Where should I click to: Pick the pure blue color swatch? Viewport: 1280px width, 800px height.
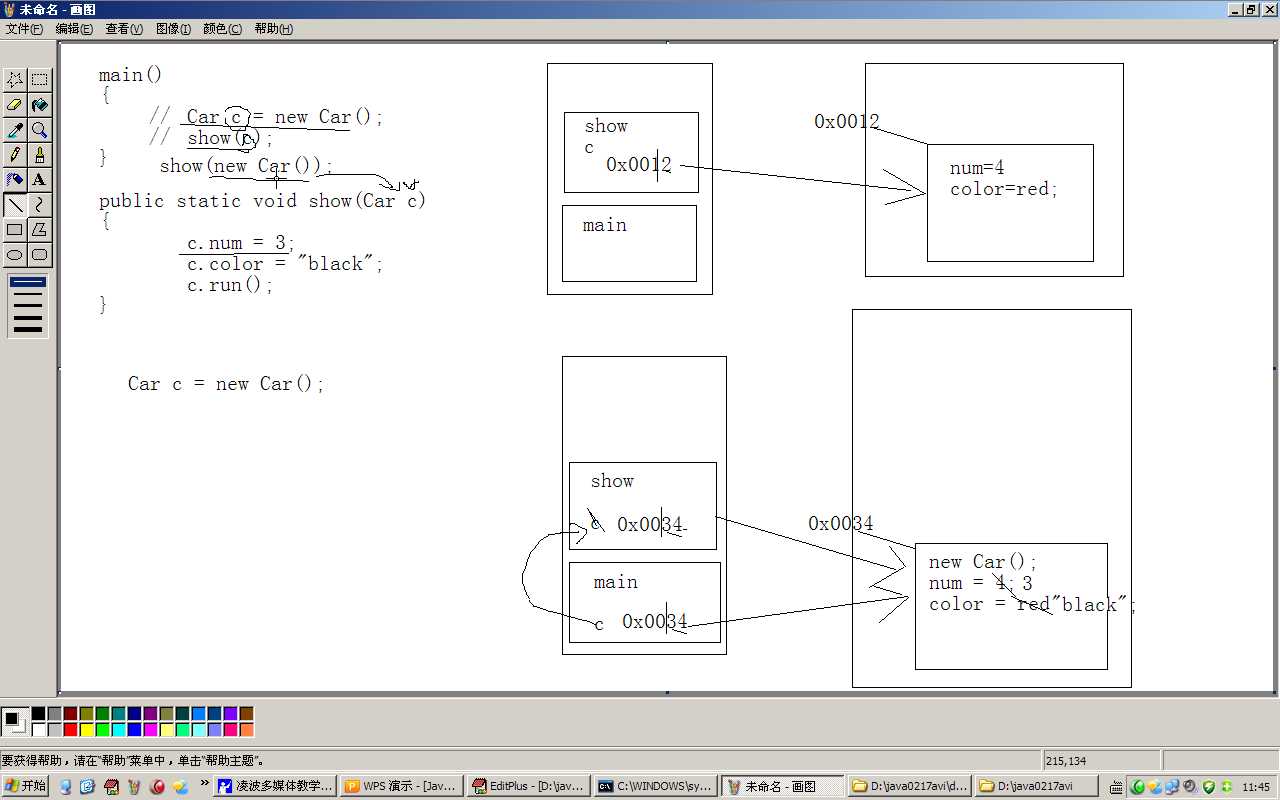click(134, 730)
